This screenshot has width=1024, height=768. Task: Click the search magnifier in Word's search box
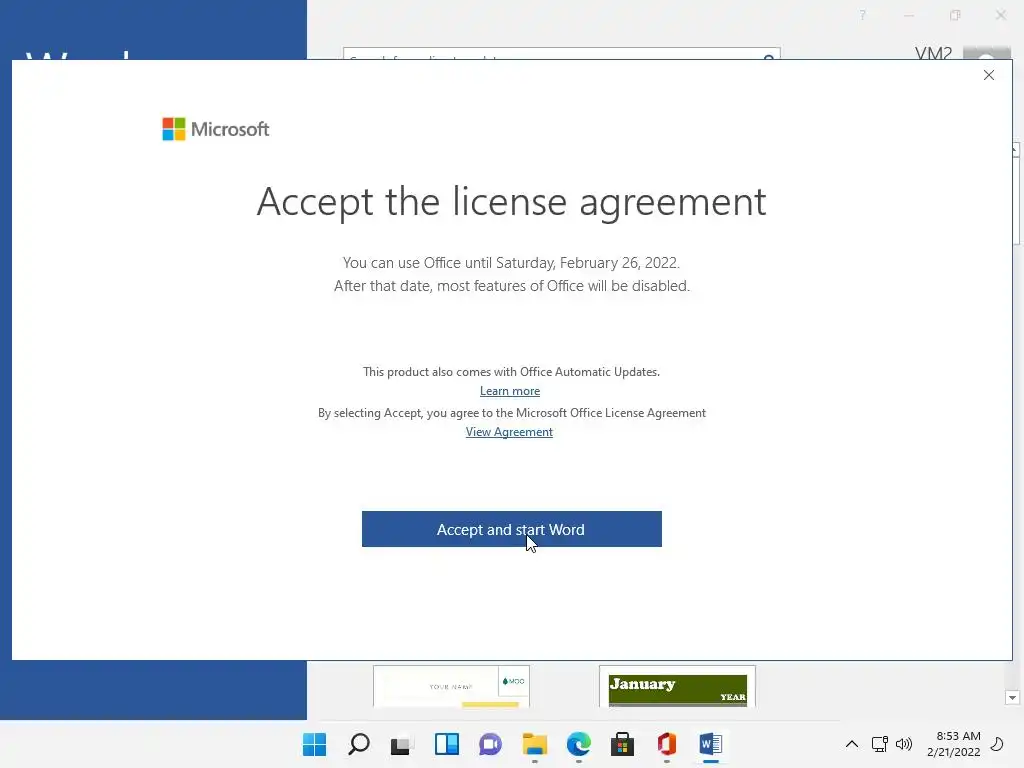pos(769,57)
